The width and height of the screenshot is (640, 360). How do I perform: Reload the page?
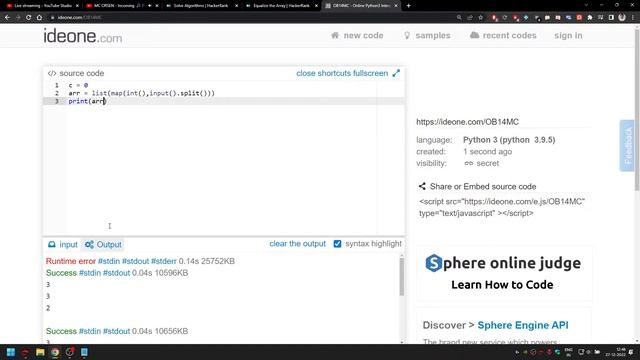pos(29,18)
